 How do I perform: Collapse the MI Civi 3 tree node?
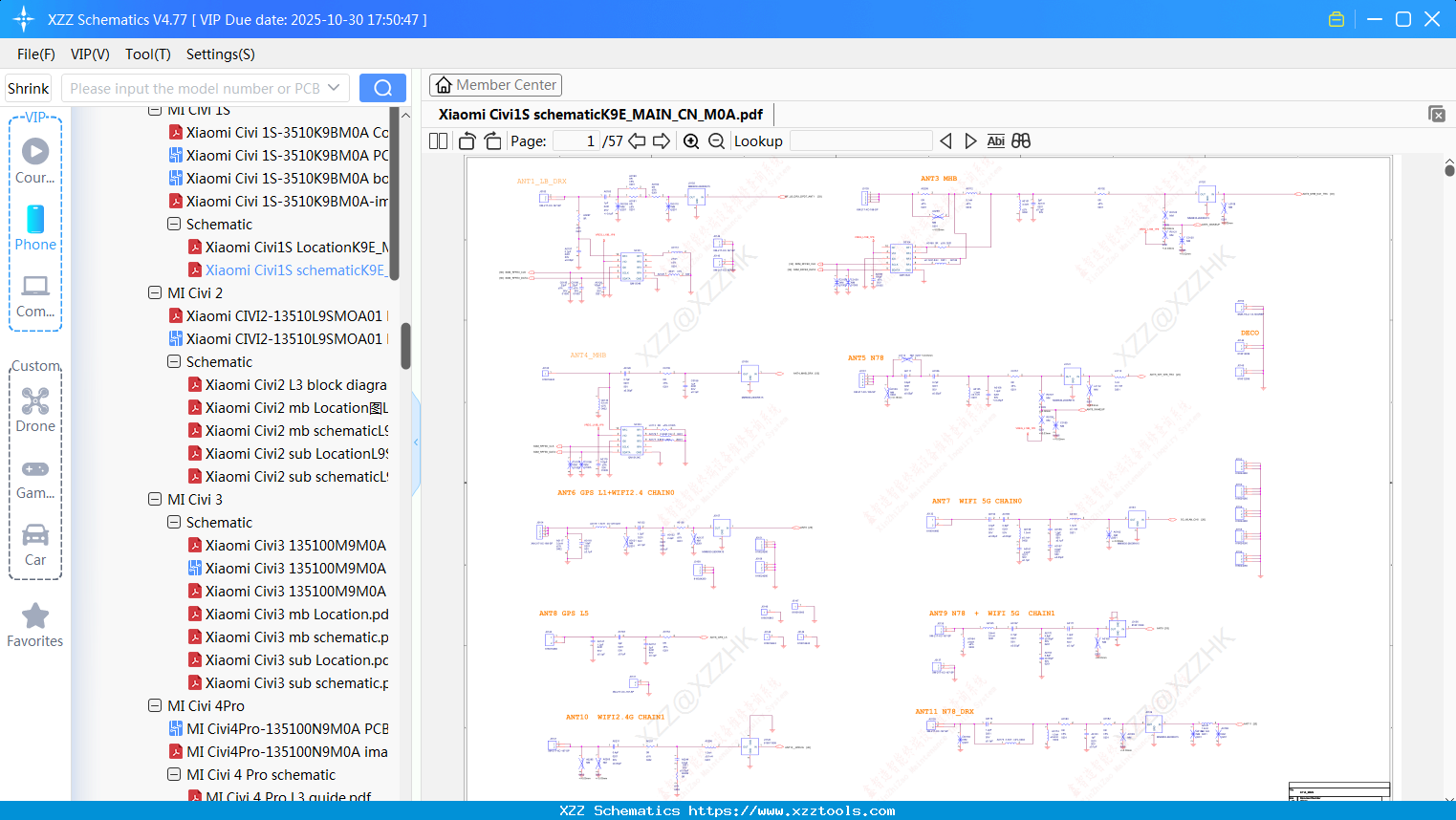155,500
